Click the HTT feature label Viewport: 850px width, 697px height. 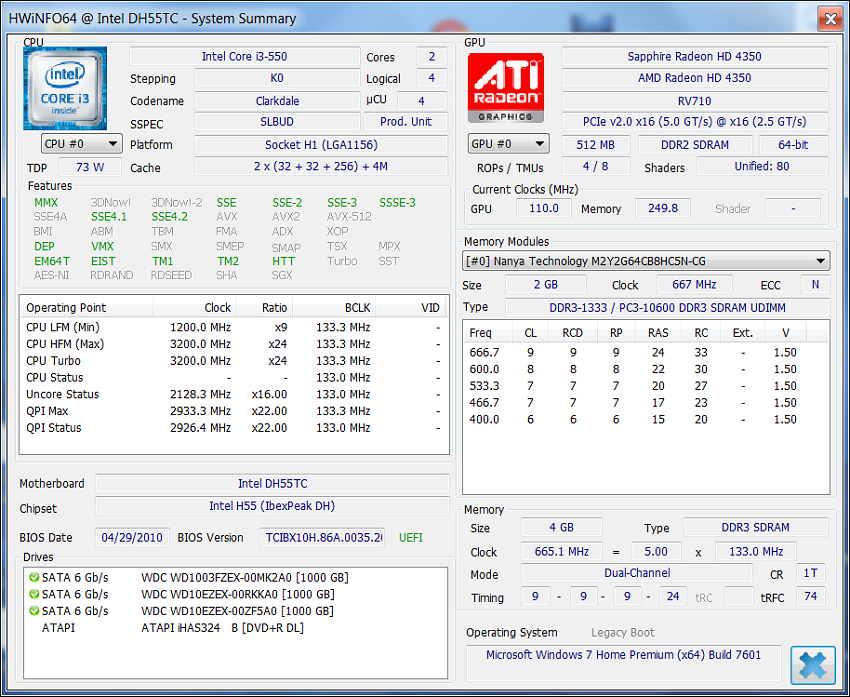coord(284,261)
